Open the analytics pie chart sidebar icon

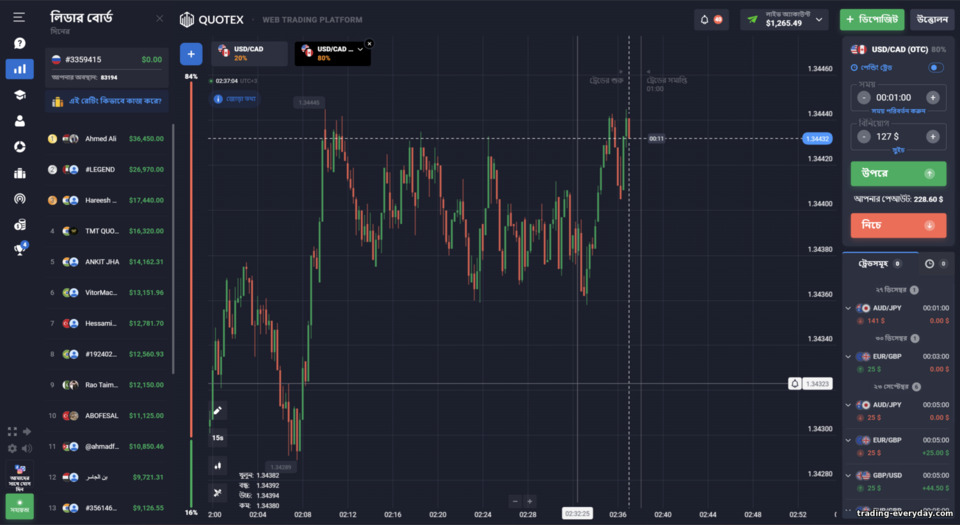pyautogui.click(x=20, y=147)
